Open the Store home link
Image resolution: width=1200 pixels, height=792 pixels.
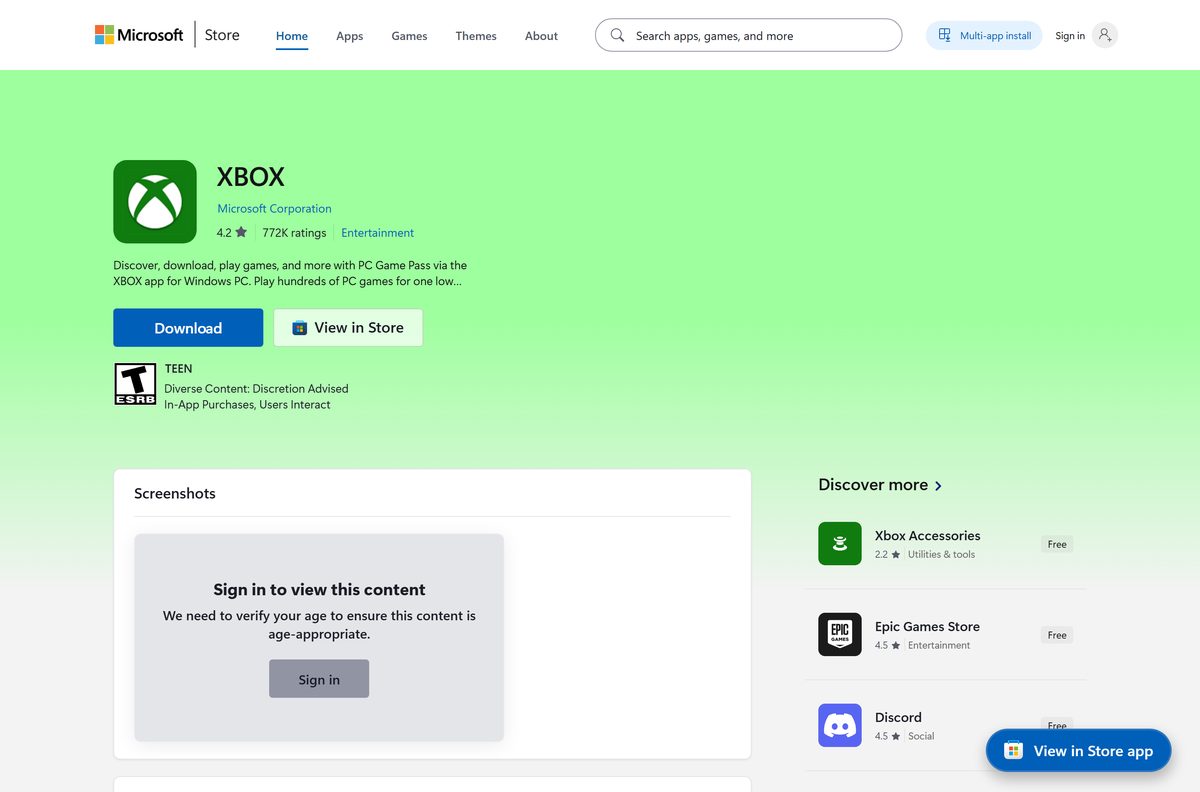(222, 35)
